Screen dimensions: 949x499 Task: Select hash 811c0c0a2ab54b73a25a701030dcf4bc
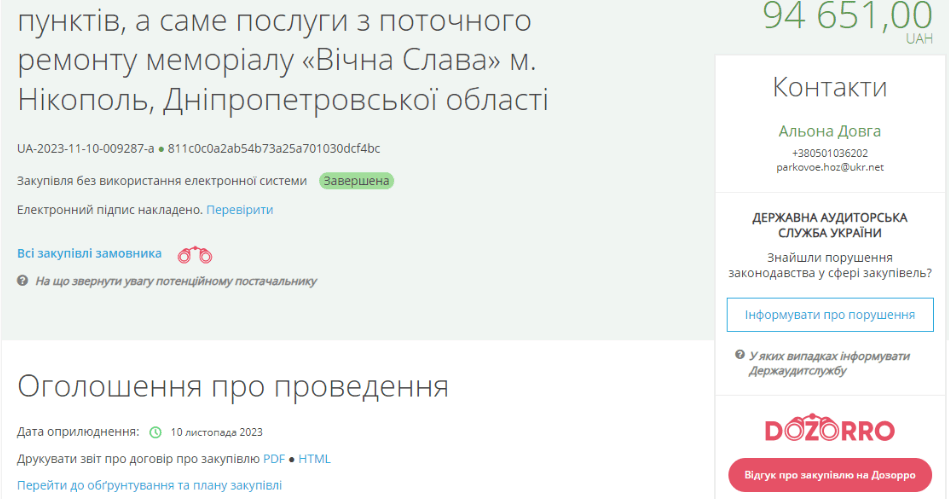pyautogui.click(x=274, y=149)
